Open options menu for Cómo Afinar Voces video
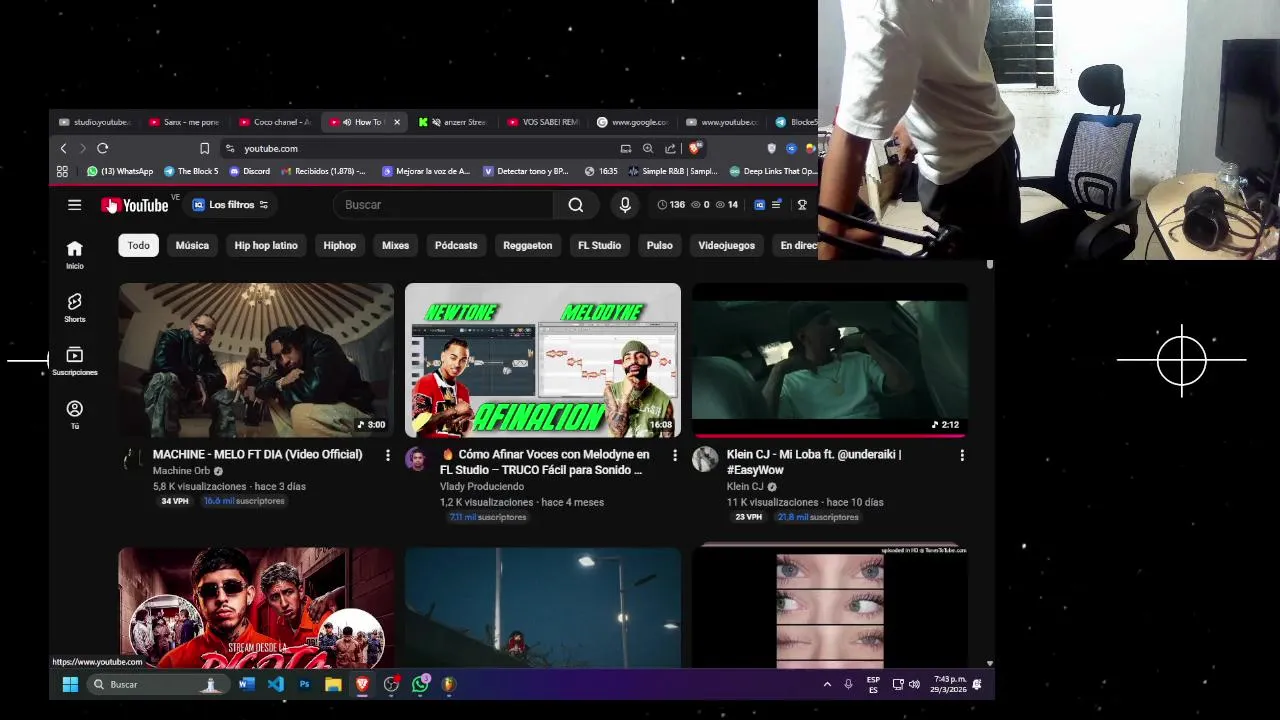This screenshot has width=1280, height=720. click(x=675, y=455)
